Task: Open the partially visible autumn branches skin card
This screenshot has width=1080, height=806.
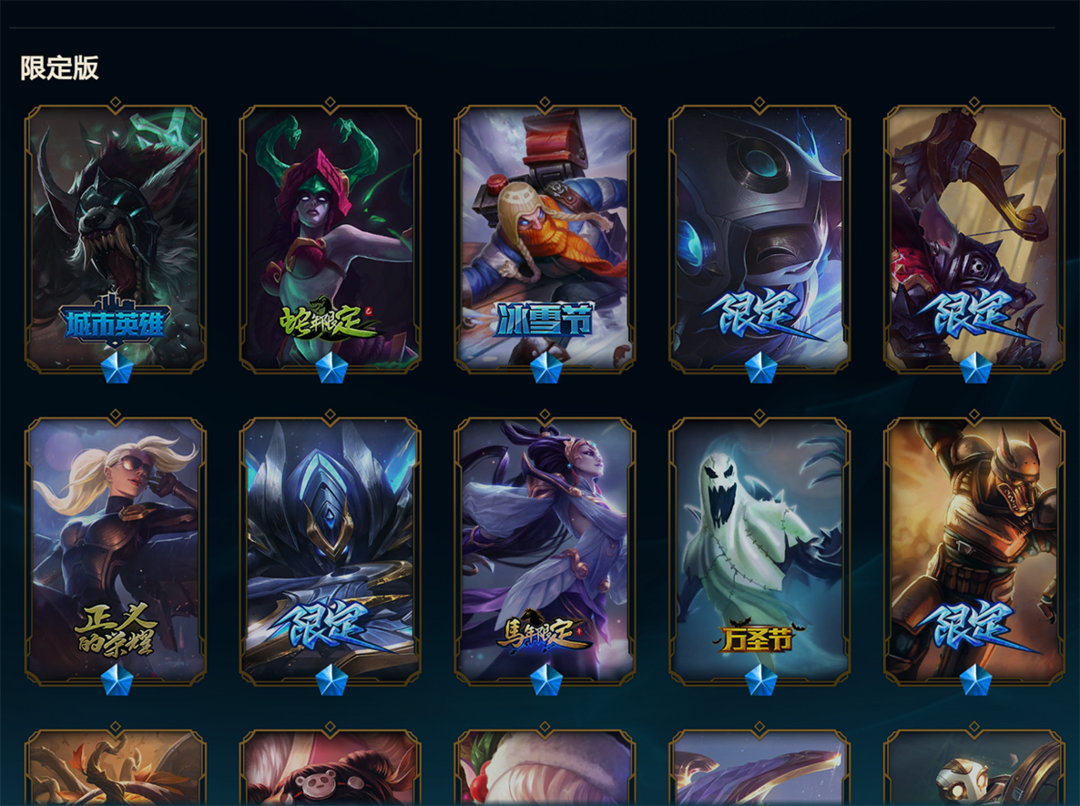Action: [116, 767]
